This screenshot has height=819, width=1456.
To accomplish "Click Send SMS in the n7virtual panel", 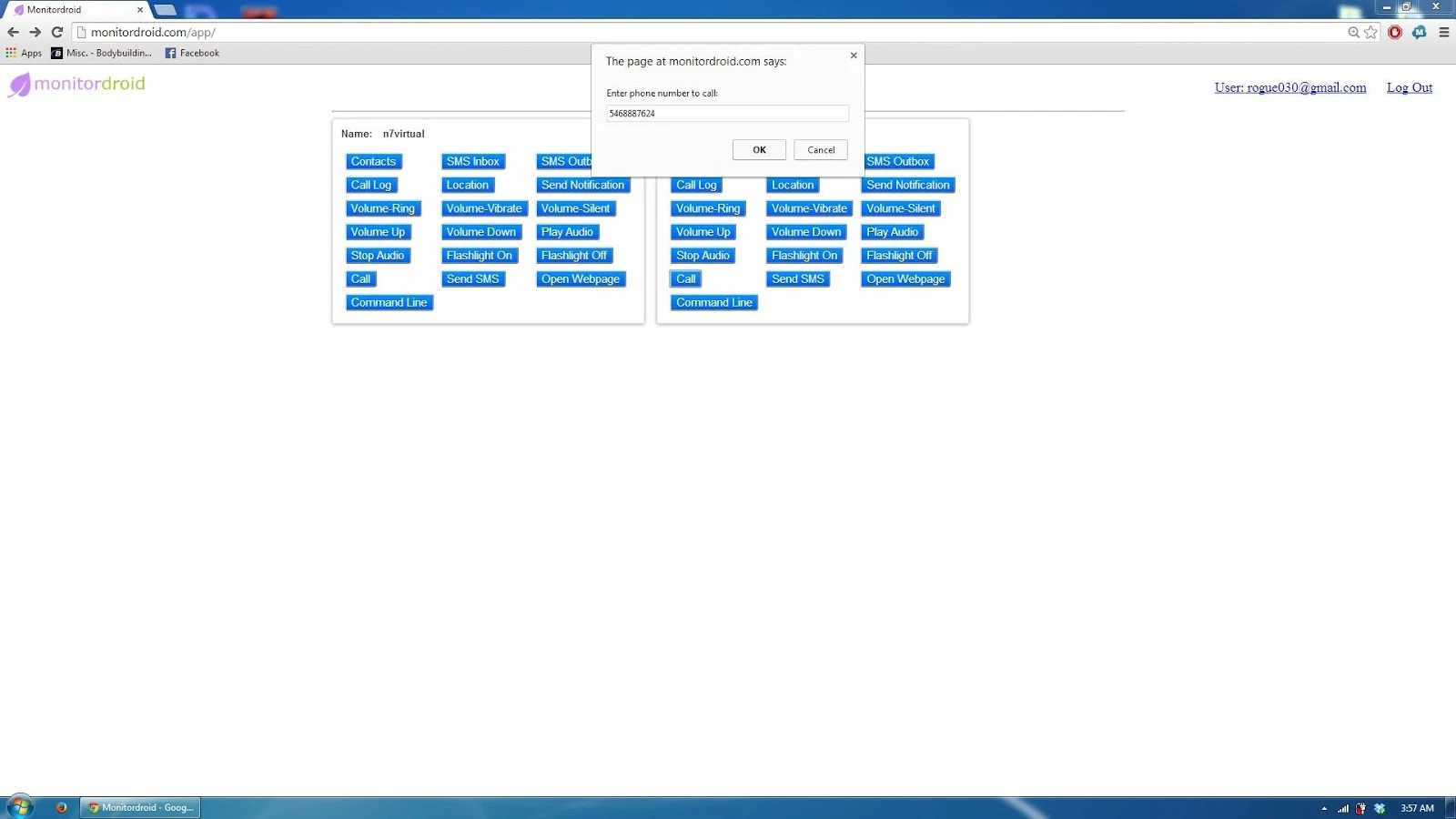I will pos(472,280).
